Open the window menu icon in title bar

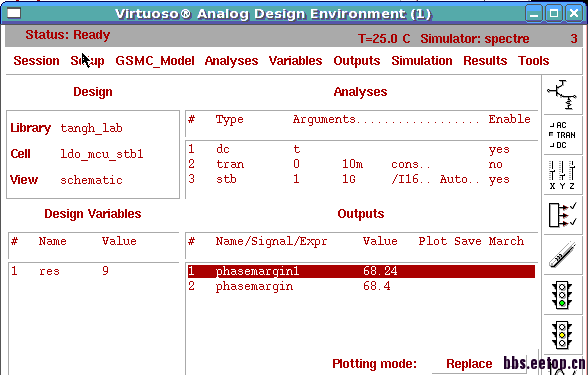14,14
